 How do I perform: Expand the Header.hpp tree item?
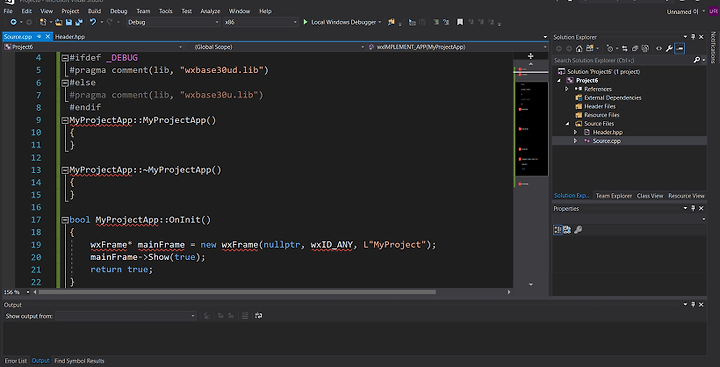(x=575, y=132)
